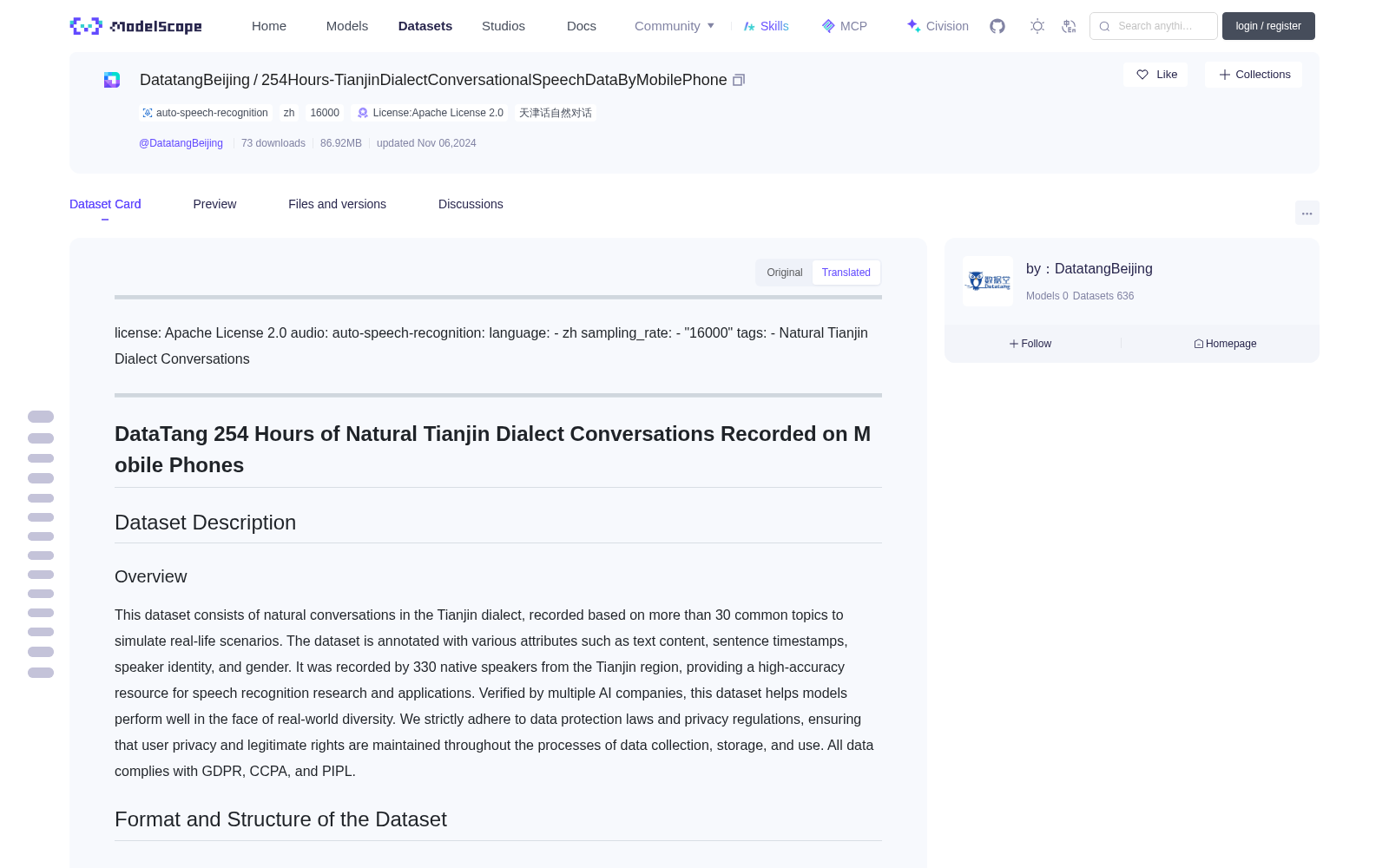Open the Files and versions tab

337,204
